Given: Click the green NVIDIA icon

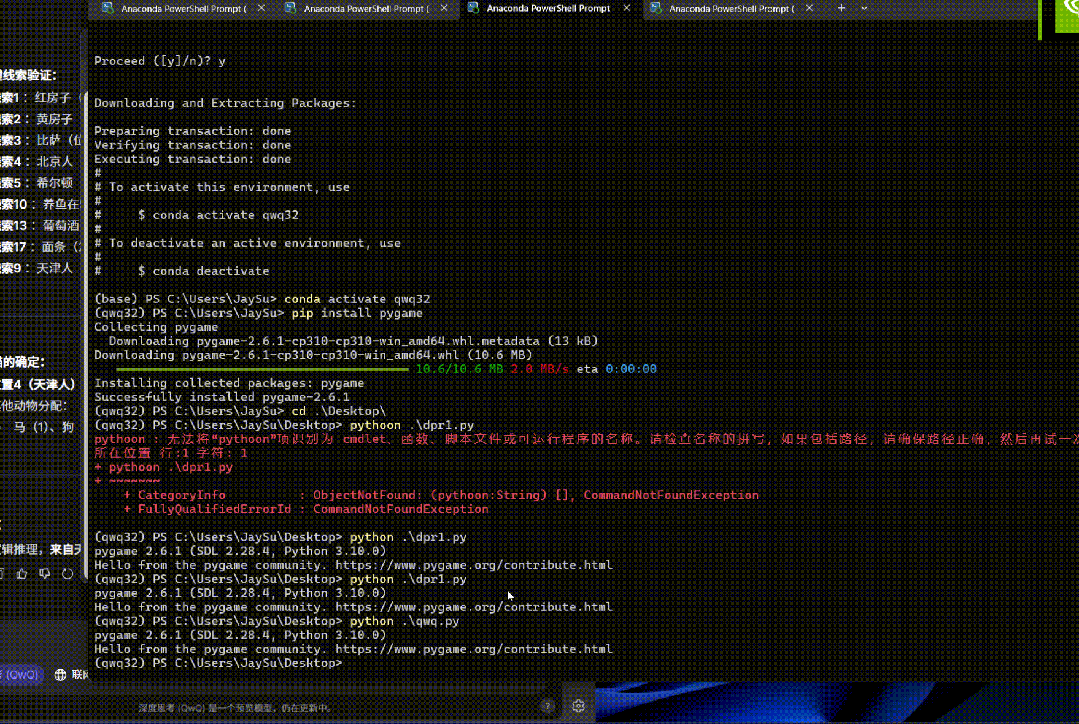Looking at the screenshot, I should [1066, 15].
